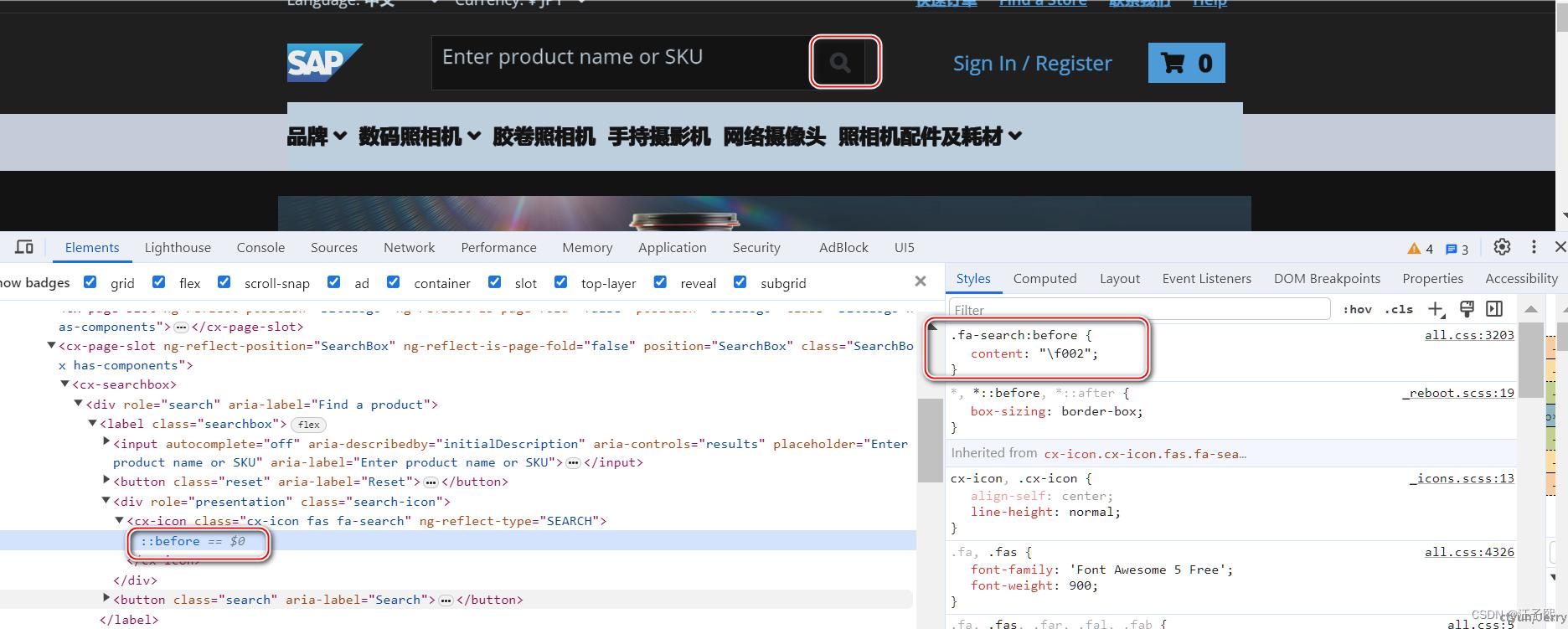Open the DOM Breakpoints tab
The width and height of the screenshot is (1568, 629).
[x=1327, y=279]
